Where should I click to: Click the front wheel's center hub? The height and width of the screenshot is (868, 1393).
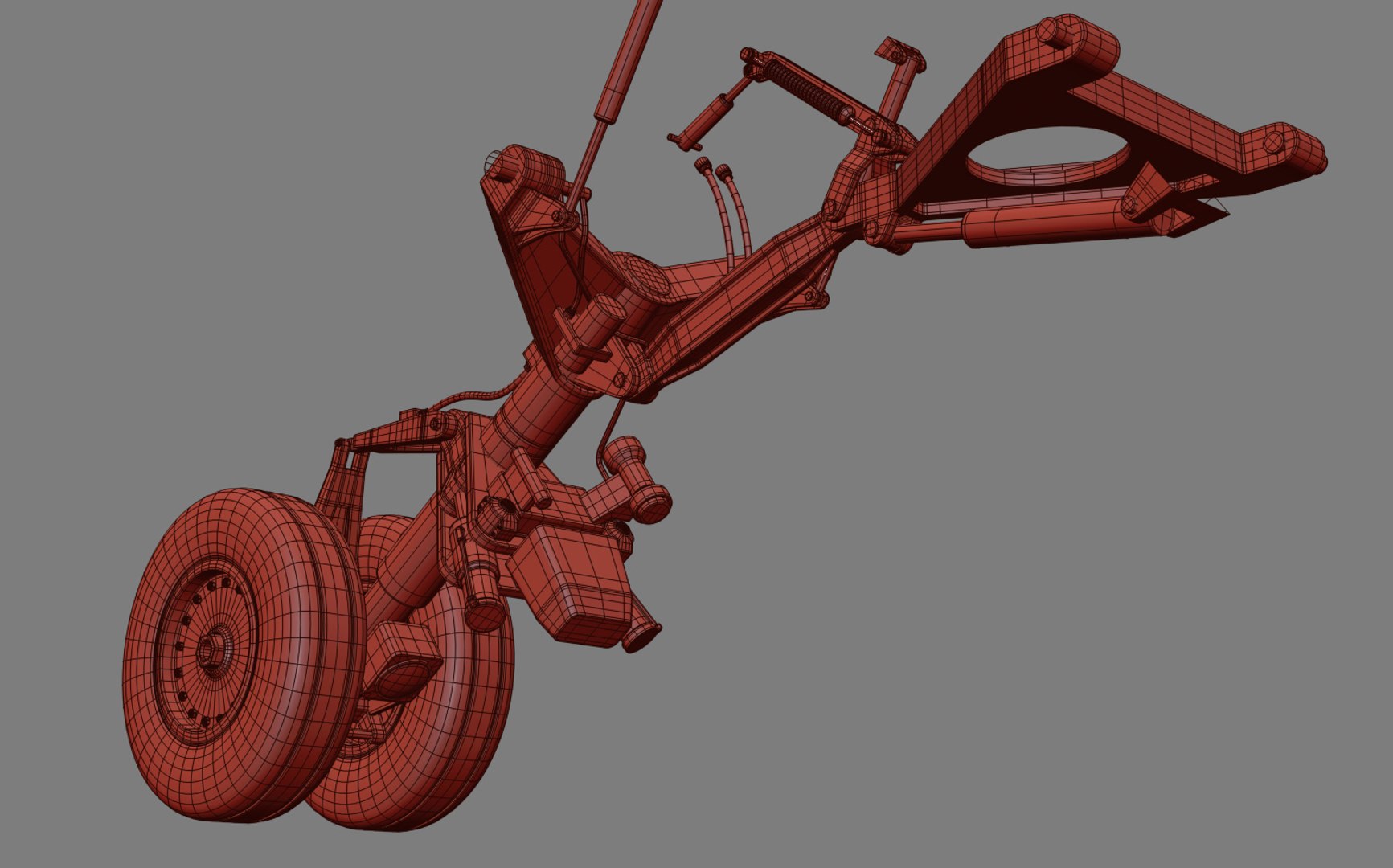(x=211, y=649)
